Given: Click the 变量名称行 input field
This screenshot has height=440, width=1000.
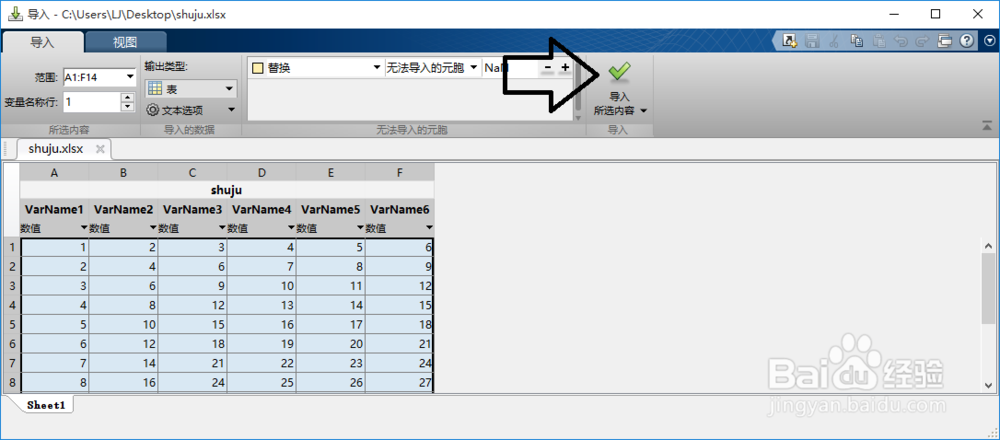Looking at the screenshot, I should (91, 102).
